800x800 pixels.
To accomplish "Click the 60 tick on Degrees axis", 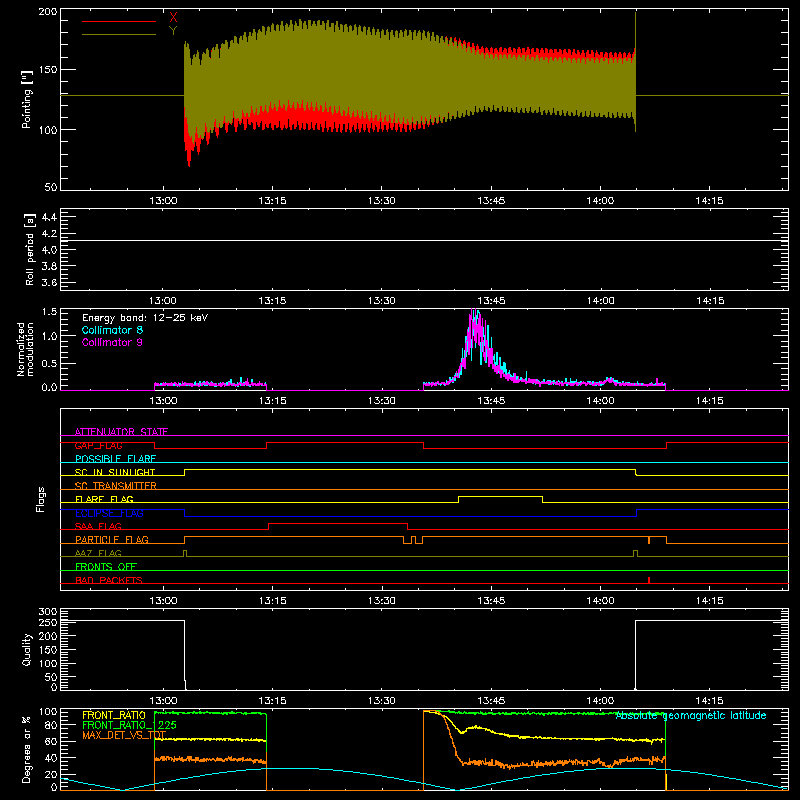I will (x=51, y=741).
